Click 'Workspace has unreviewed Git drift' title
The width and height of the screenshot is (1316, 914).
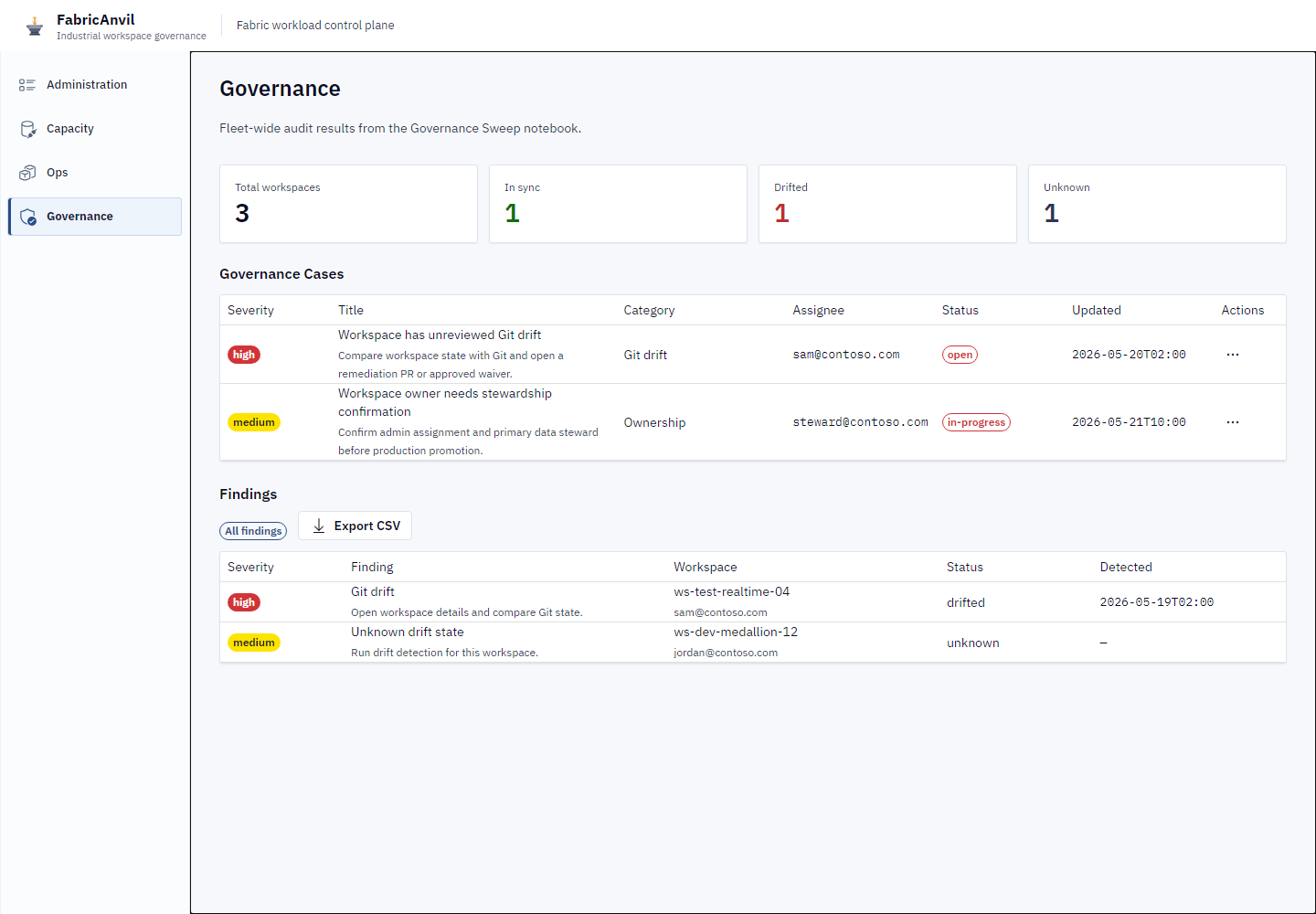(440, 335)
